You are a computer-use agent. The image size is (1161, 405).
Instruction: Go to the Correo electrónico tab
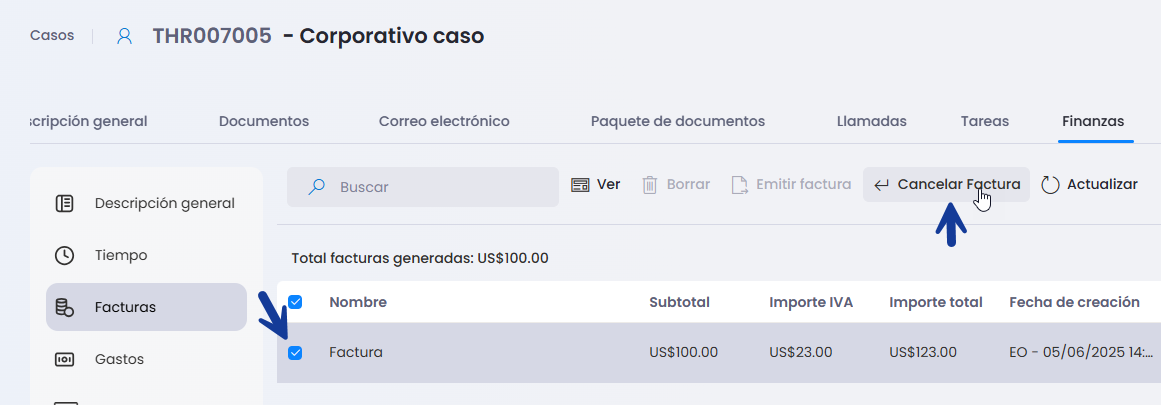tap(444, 121)
